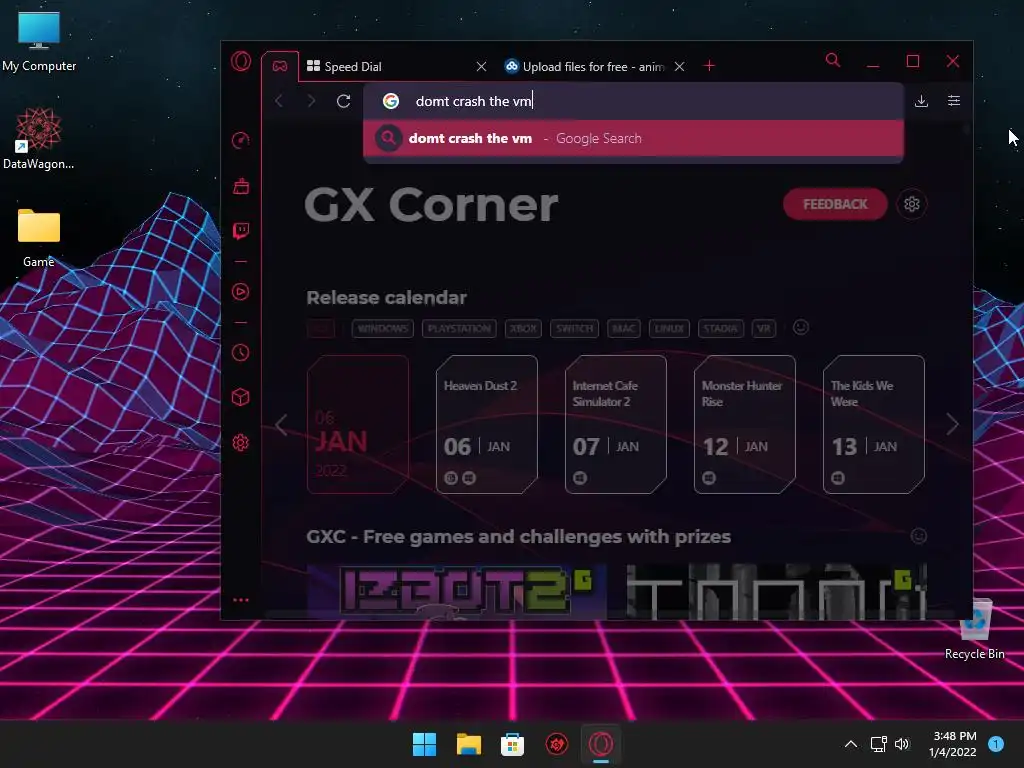The image size is (1024, 768).
Task: Open GX Cleaner in sidebar
Action: pyautogui.click(x=241, y=186)
